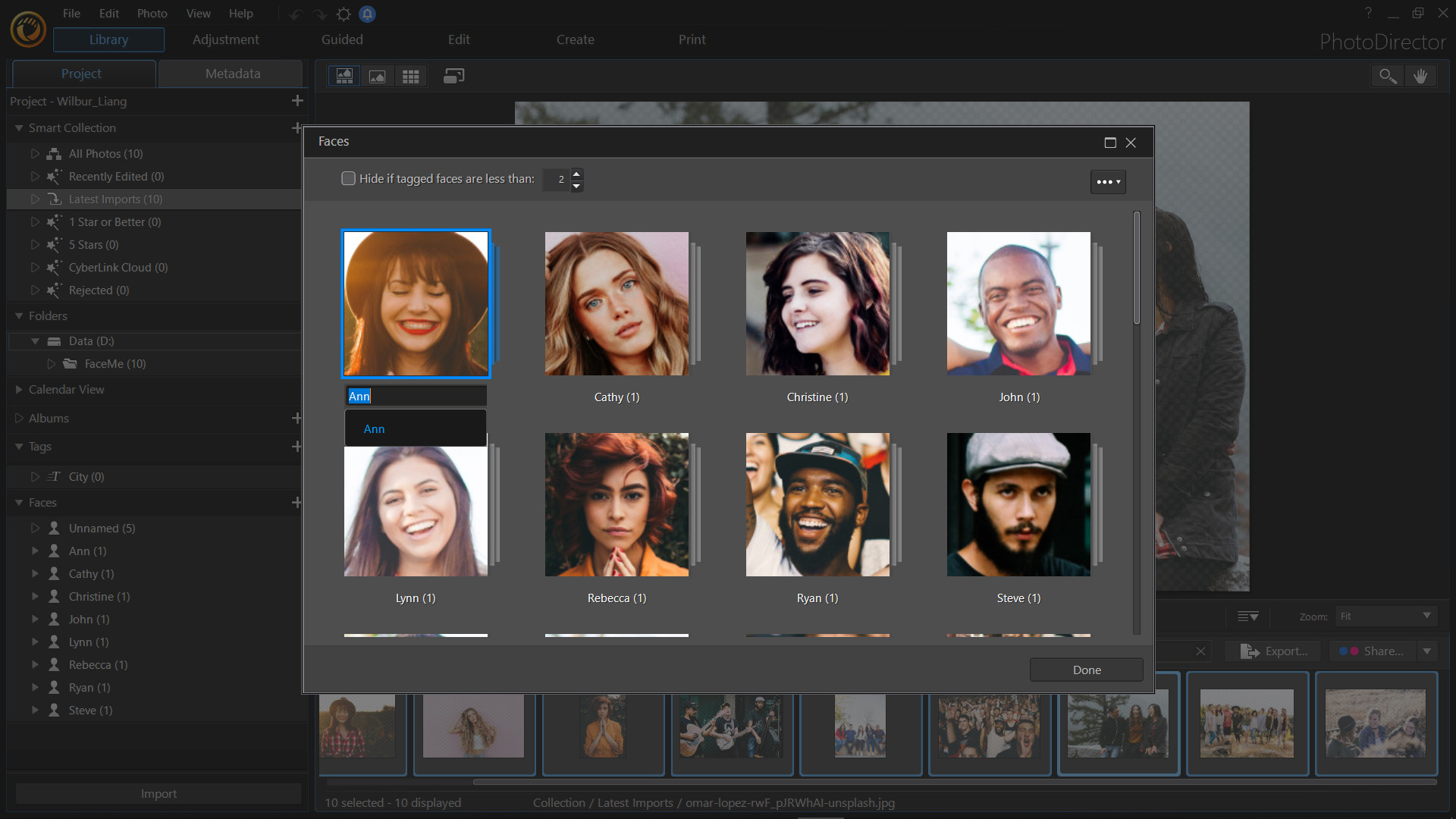This screenshot has height=819, width=1456.
Task: Open the Photo menu
Action: coord(152,13)
